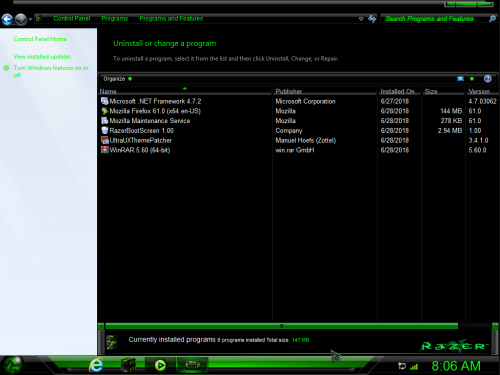Open Turn Windows features on or off
This screenshot has width=500, height=375.
tap(51, 71)
